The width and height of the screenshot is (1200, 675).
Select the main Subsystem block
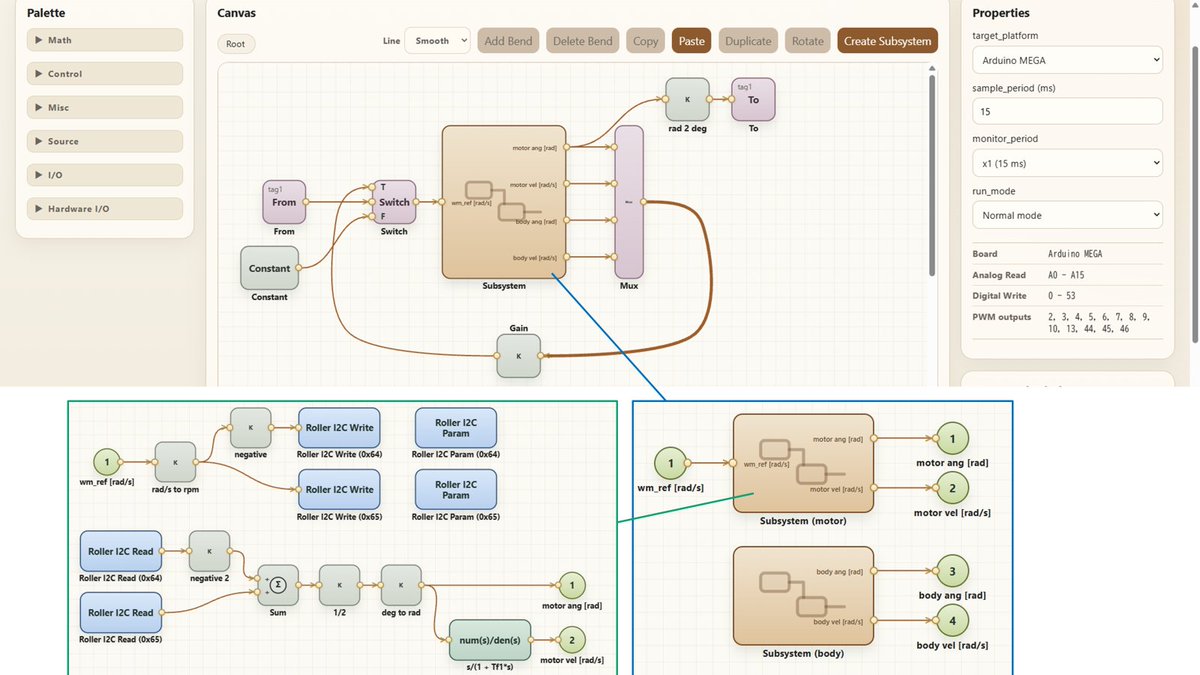click(x=504, y=202)
